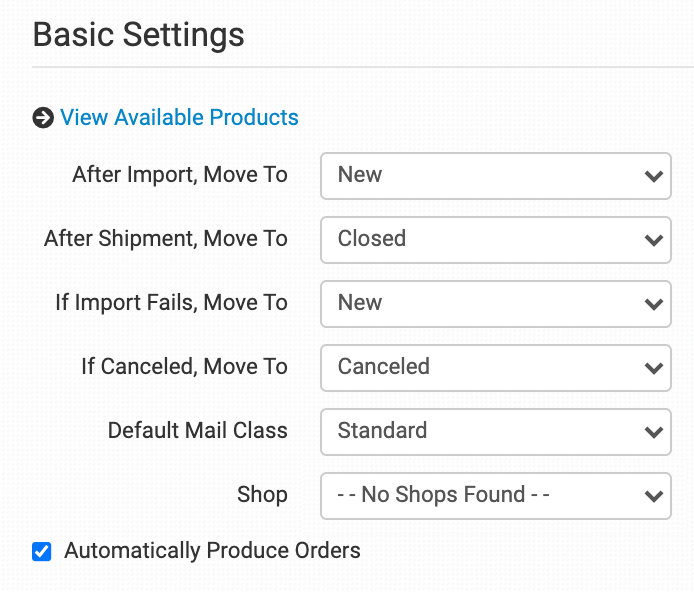Click the After Shipment, Move To label

[166, 239]
